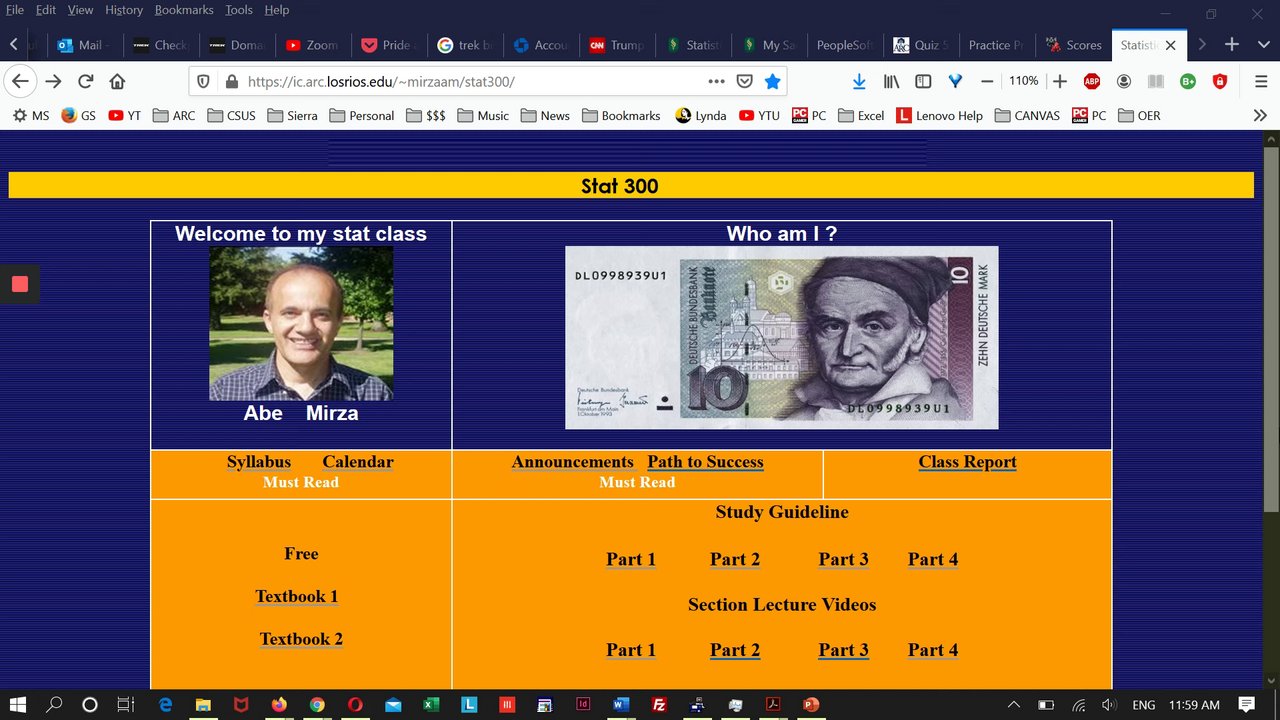Screen dimensions: 1280x720
Task: Click the 10 Deutsche Mark banknote image
Action: coord(781,337)
